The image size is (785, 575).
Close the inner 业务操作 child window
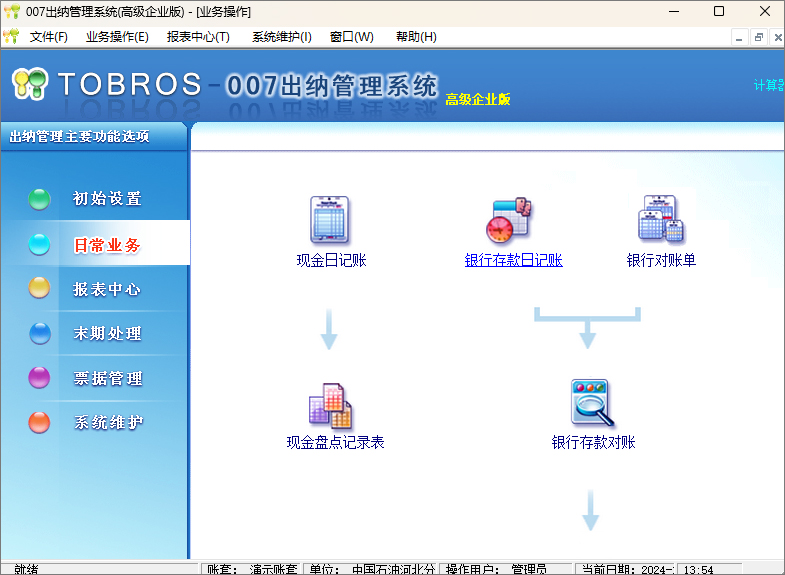tap(777, 38)
